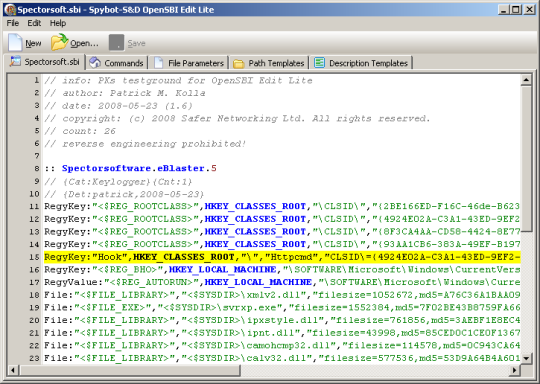Click the RegyKey entry on line 14
The height and width of the screenshot is (384, 540).
(282, 244)
